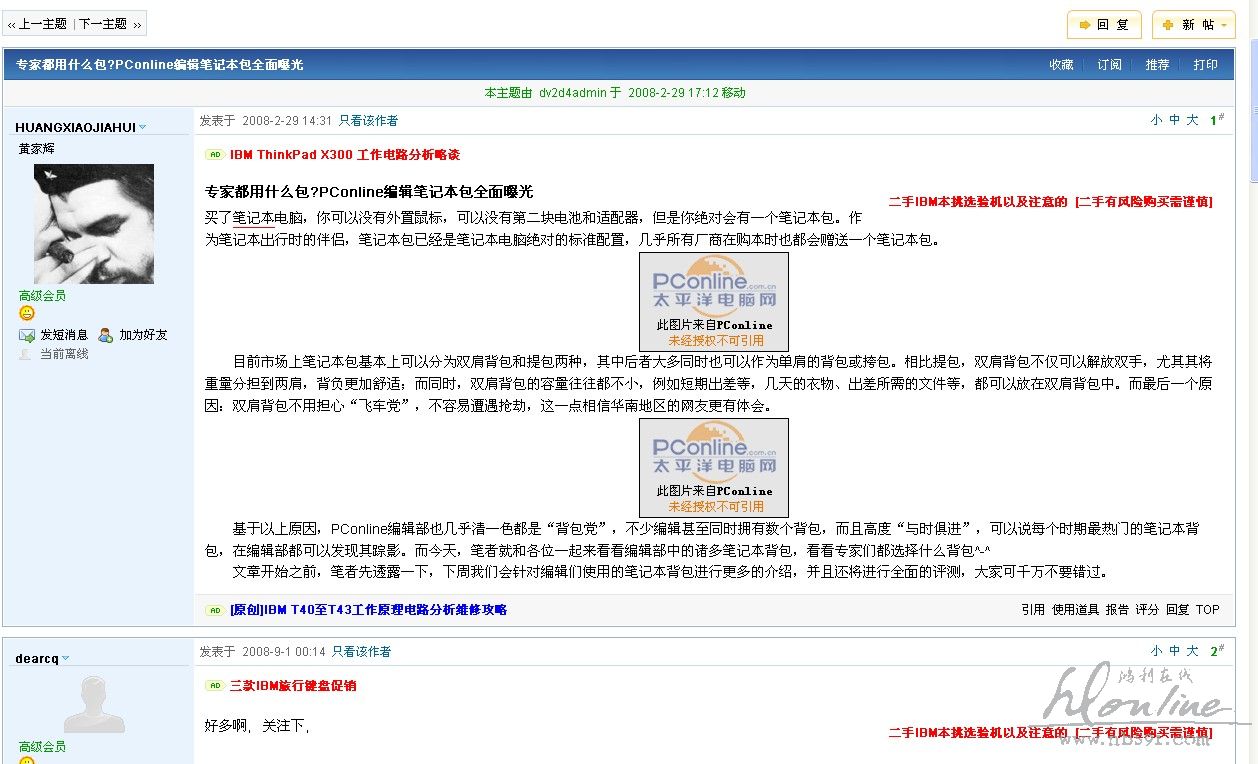The height and width of the screenshot is (764, 1258).
Task: Go to 下一主题
Action: point(103,24)
